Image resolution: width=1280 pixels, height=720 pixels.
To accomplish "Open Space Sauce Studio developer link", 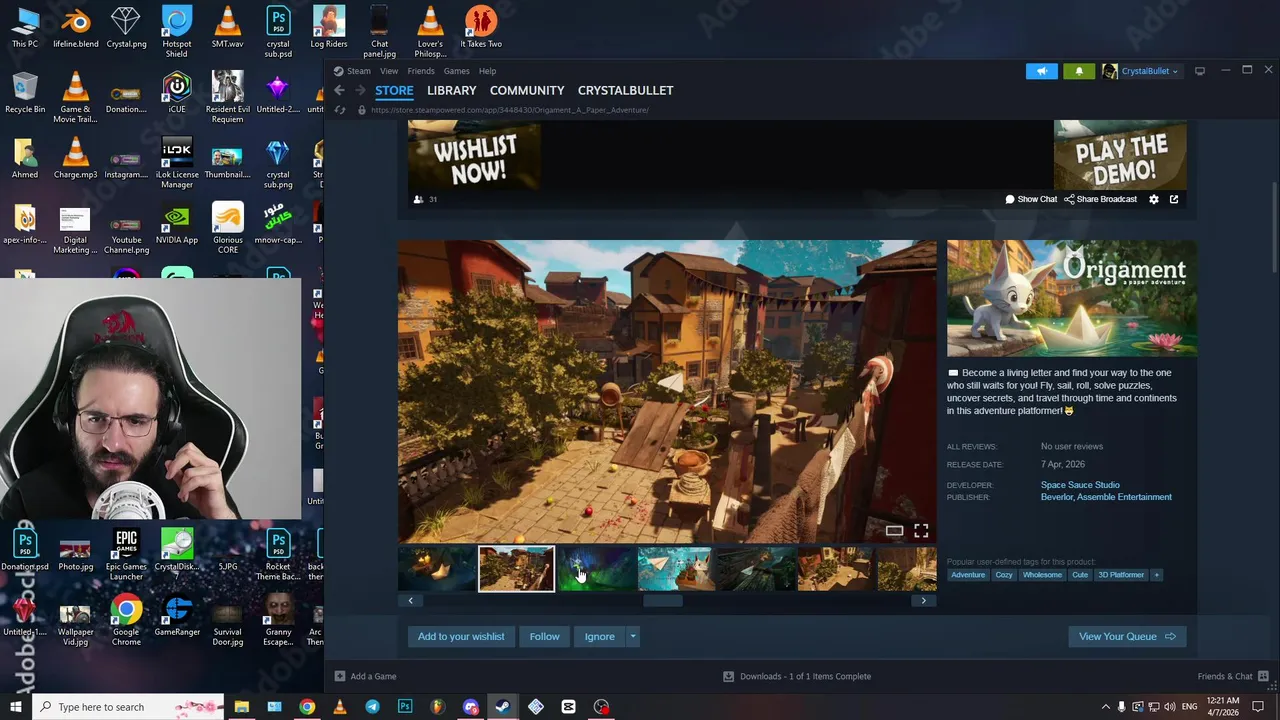I will coord(1080,485).
